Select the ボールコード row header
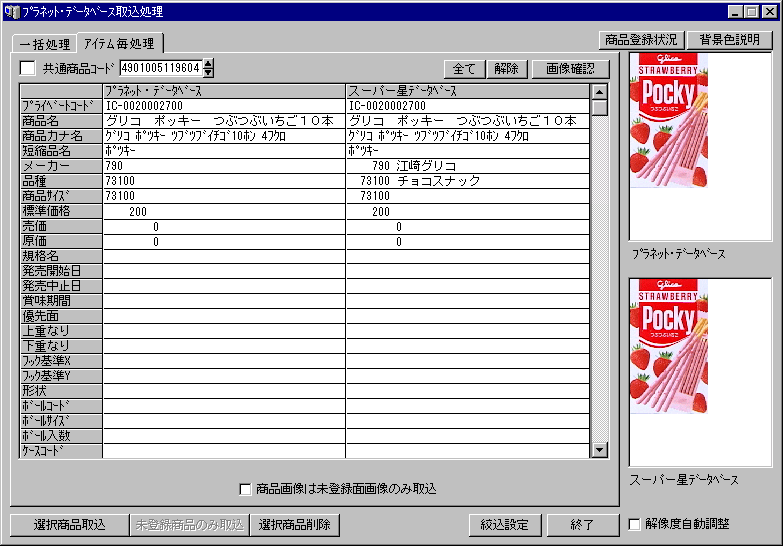The width and height of the screenshot is (783, 546). 61,406
